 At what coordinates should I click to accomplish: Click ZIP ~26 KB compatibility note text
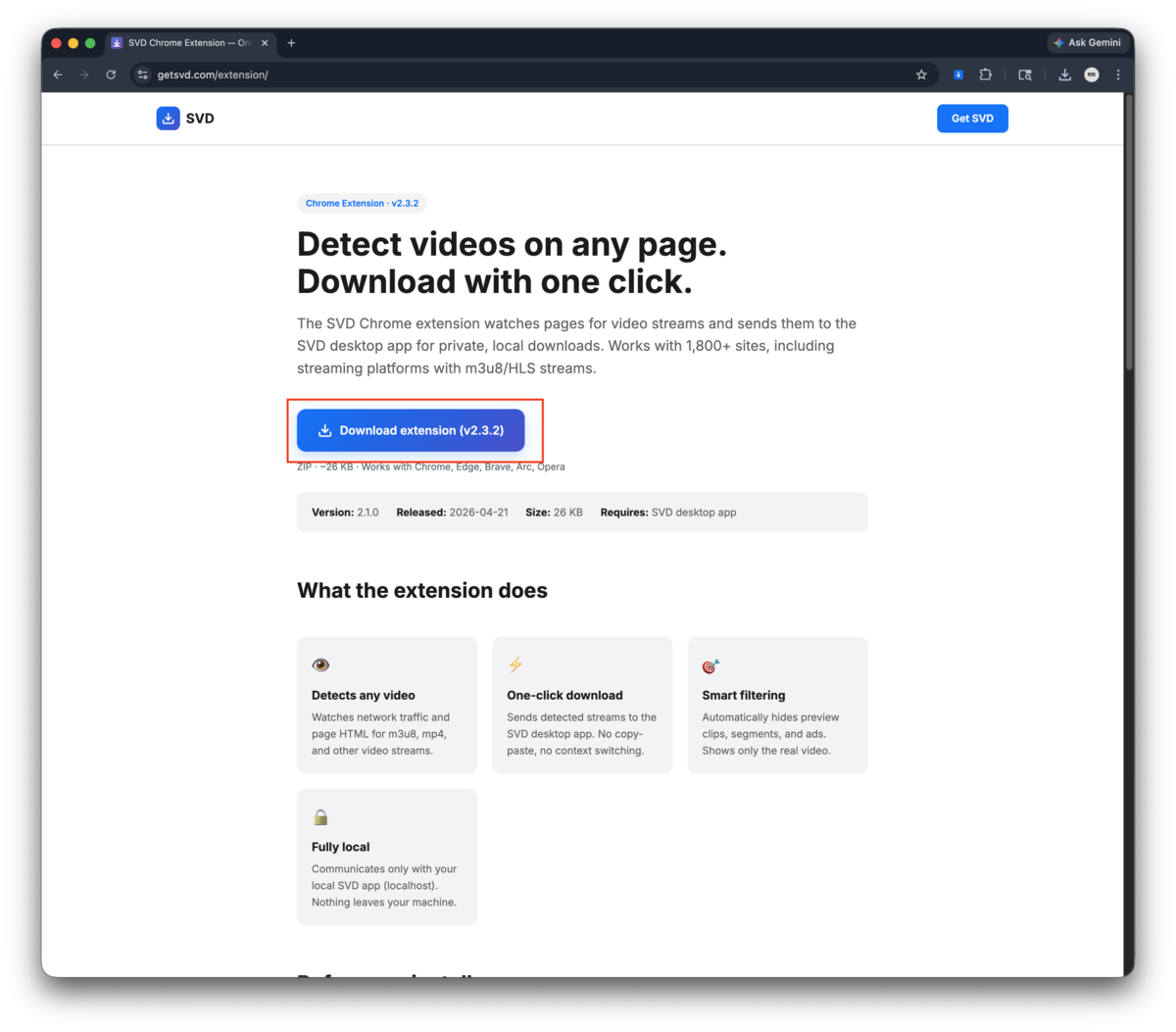[431, 467]
